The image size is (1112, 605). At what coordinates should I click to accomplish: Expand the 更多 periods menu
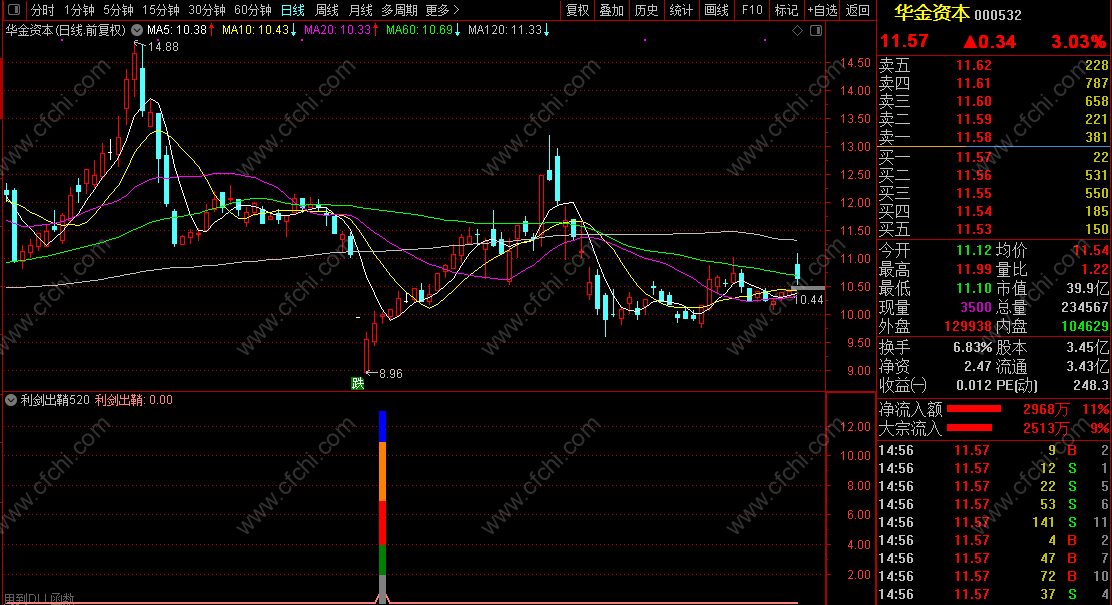pos(442,10)
